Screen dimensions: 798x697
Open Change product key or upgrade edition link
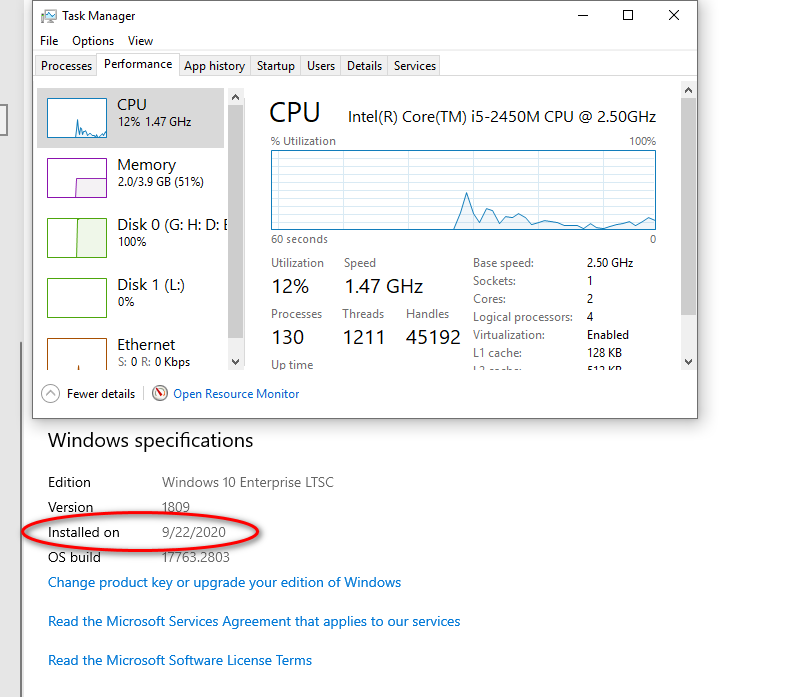(x=224, y=582)
